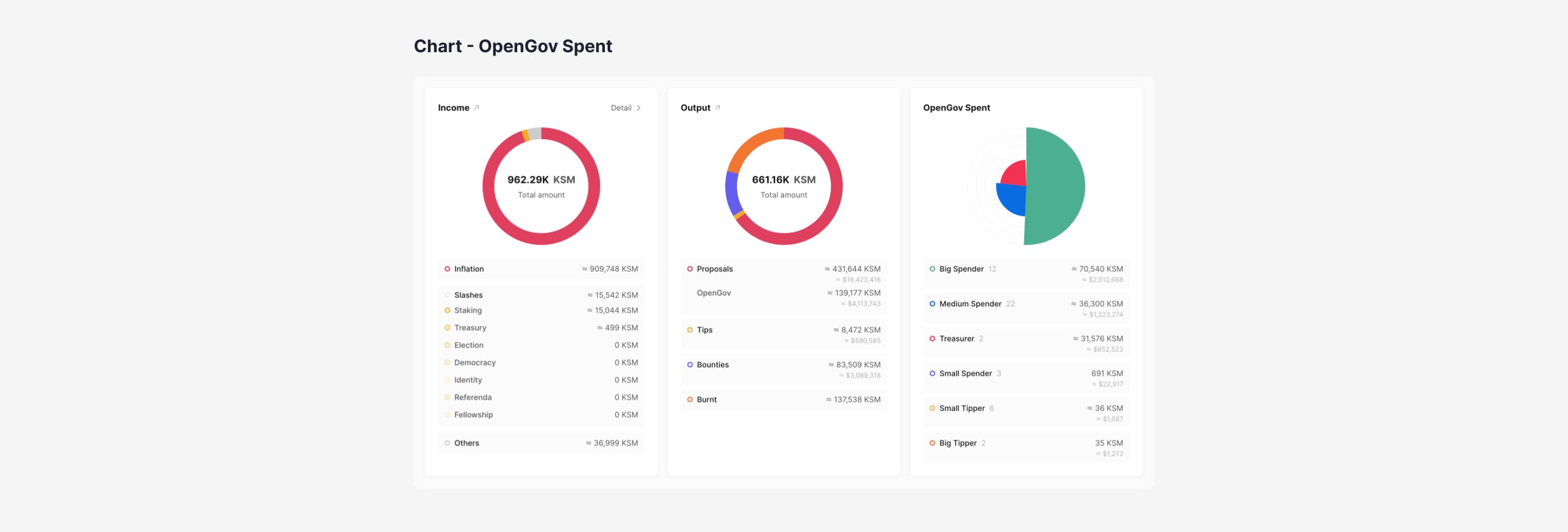Screen dimensions: 1568x532
Task: Click the Big Spender row label
Action: point(961,269)
